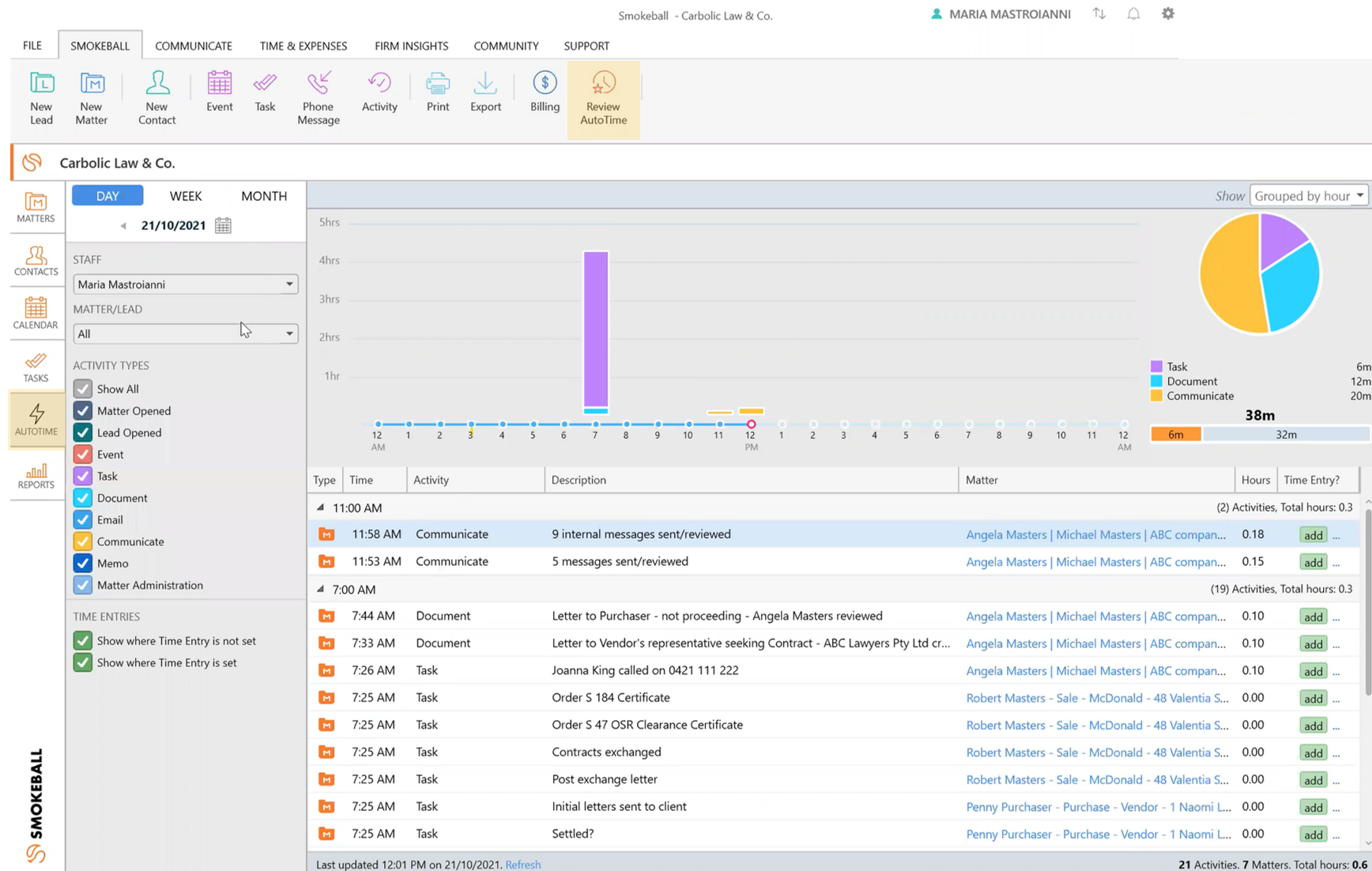The width and height of the screenshot is (1372, 871).
Task: Open options for 11:58 AM row ellipsis
Action: (x=1336, y=536)
